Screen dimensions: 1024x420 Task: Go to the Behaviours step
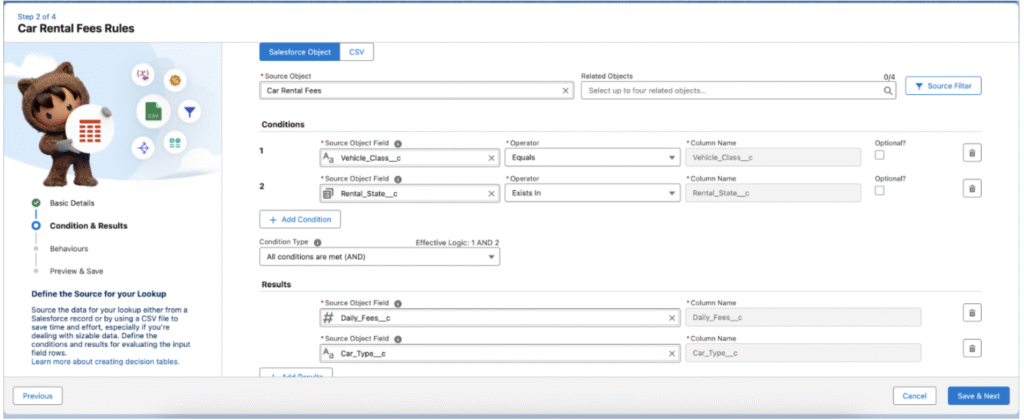tap(69, 249)
